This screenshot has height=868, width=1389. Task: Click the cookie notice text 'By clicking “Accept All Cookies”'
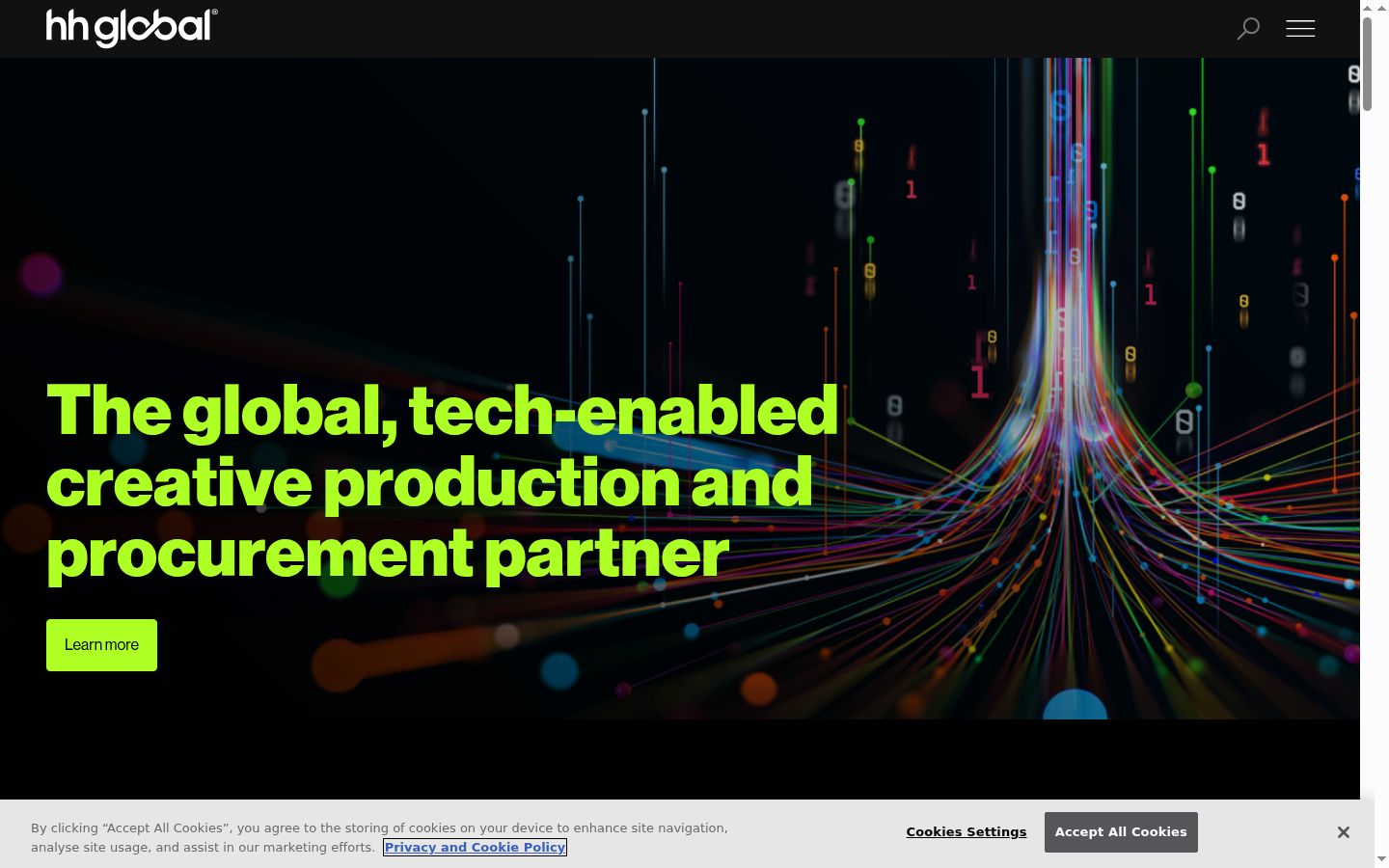coord(130,828)
